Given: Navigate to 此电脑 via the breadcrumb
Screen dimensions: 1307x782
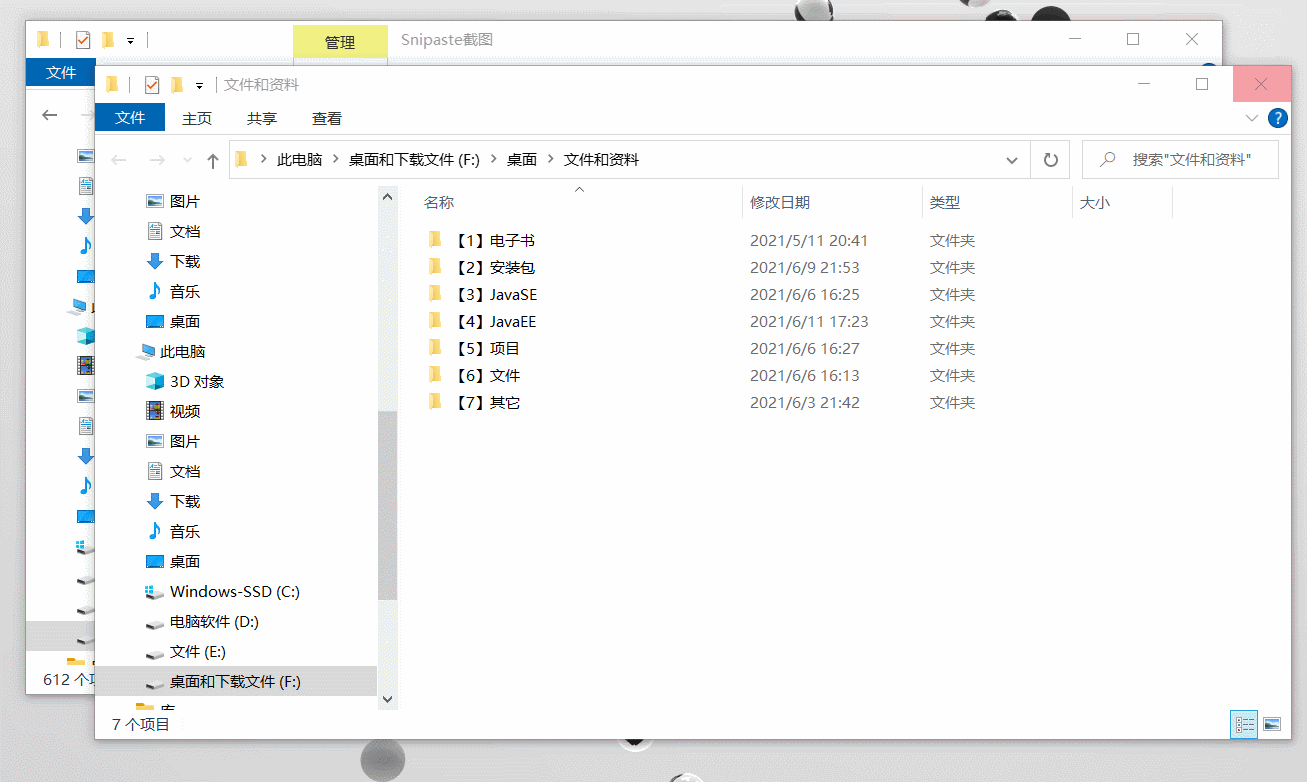Looking at the screenshot, I should pyautogui.click(x=298, y=159).
